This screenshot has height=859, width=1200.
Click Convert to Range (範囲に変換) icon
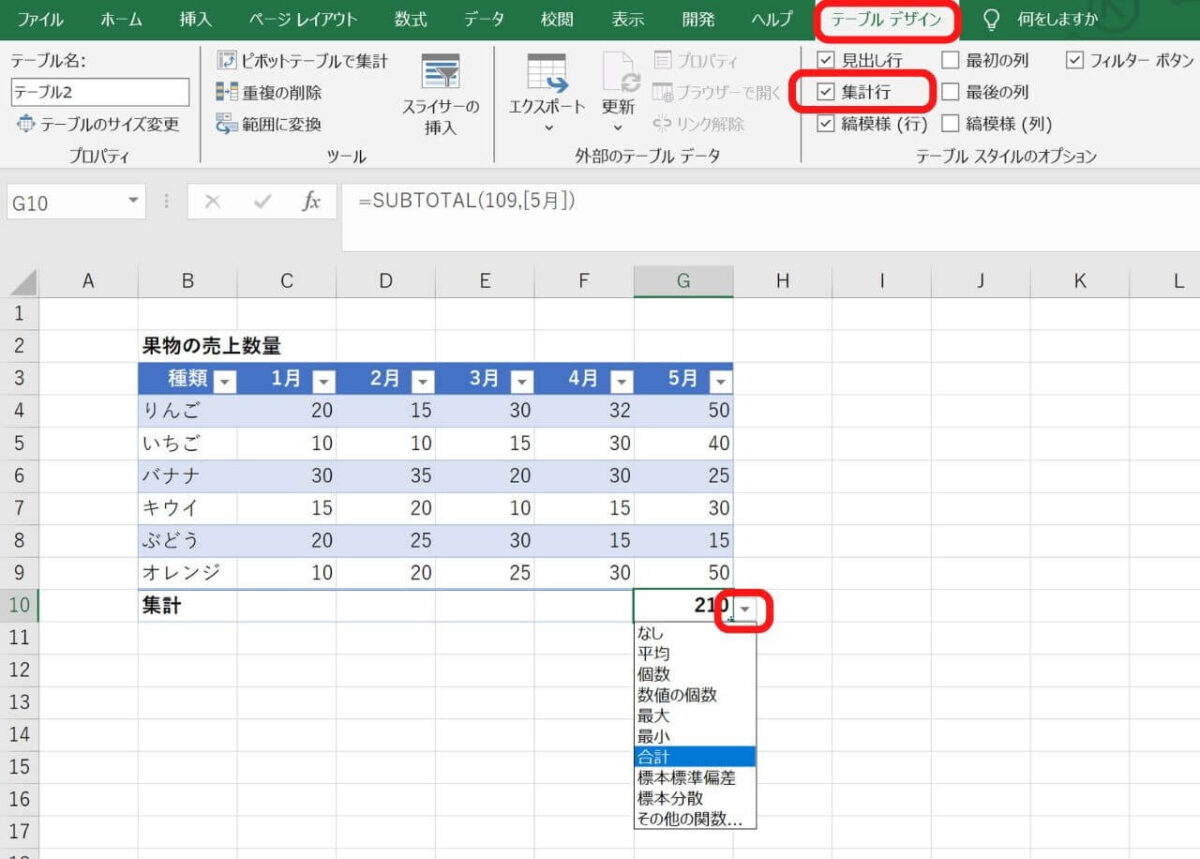(226, 124)
